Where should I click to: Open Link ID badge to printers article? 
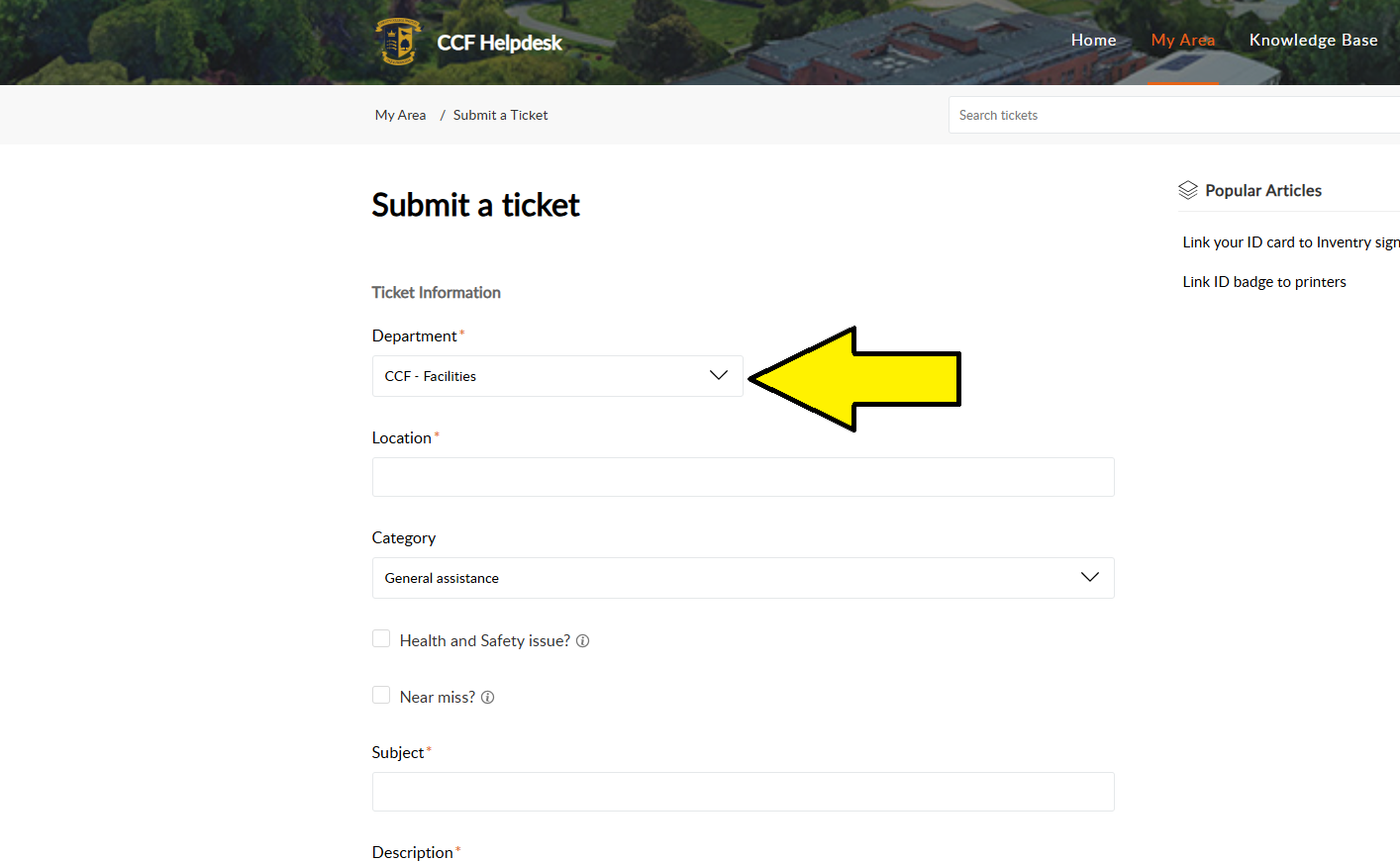1264,282
